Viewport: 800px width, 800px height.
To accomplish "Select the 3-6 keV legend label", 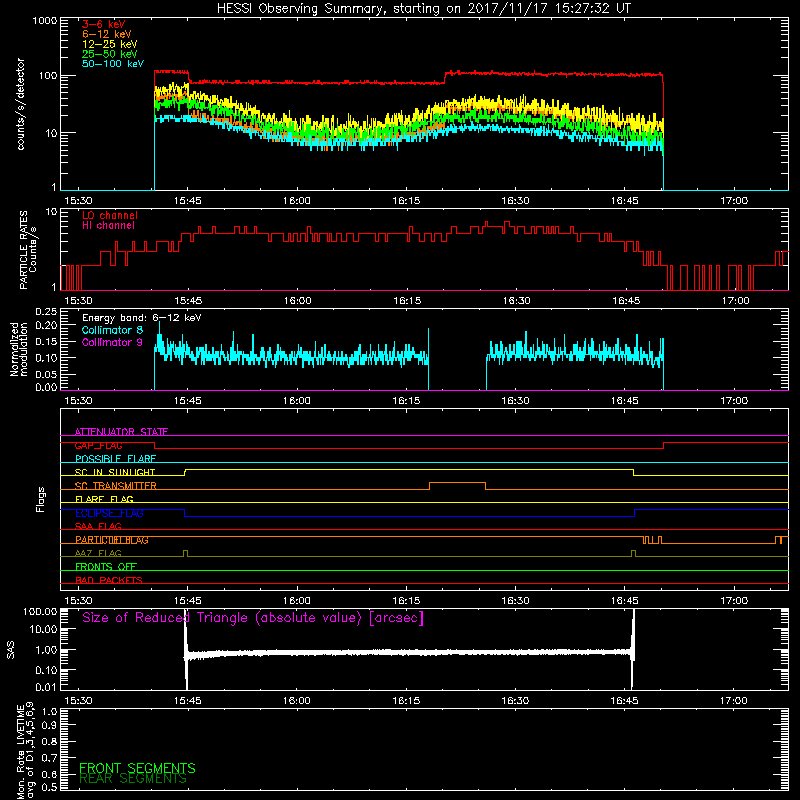I will [104, 24].
